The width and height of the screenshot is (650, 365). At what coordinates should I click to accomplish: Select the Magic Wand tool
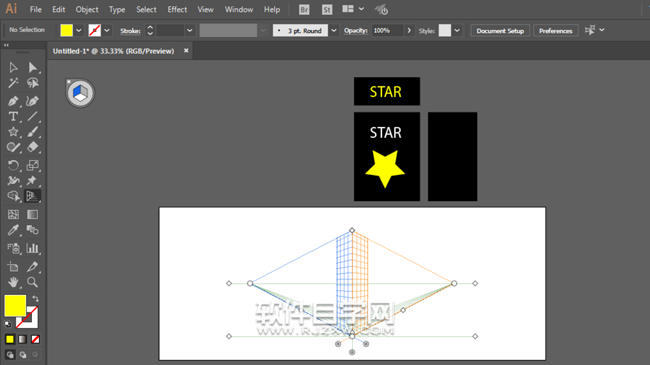13,83
